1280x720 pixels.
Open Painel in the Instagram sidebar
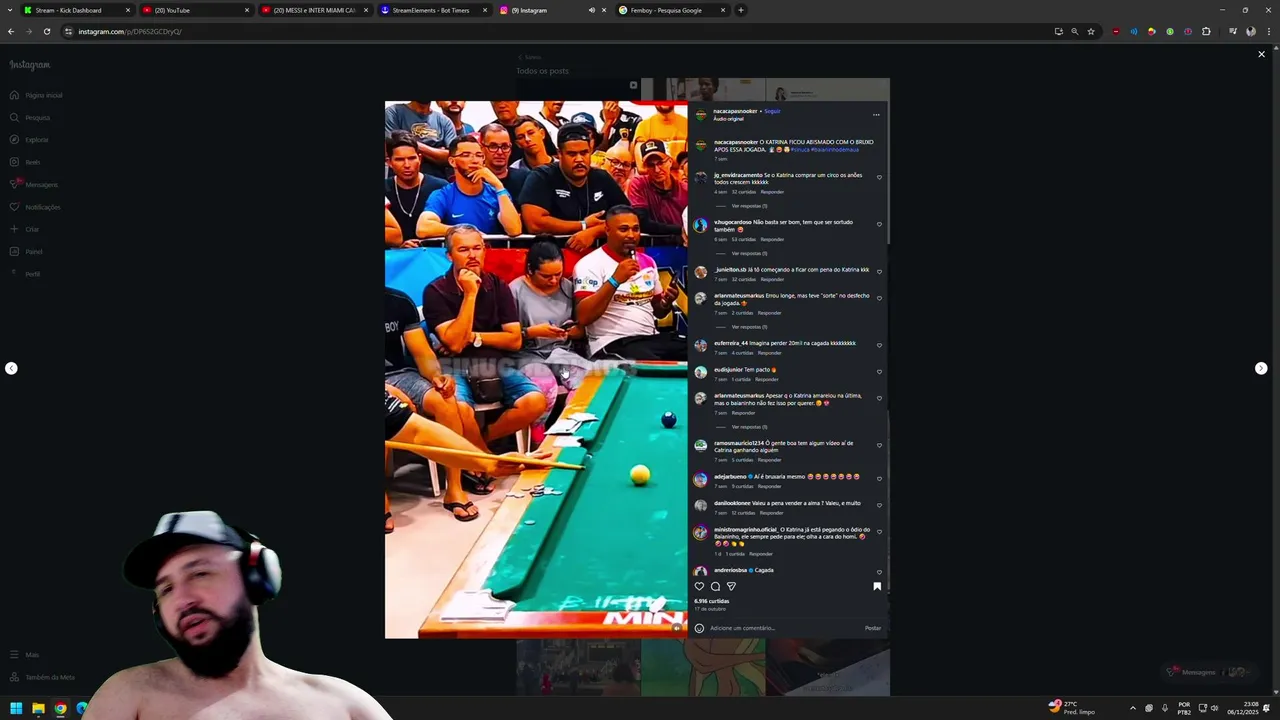[26, 252]
